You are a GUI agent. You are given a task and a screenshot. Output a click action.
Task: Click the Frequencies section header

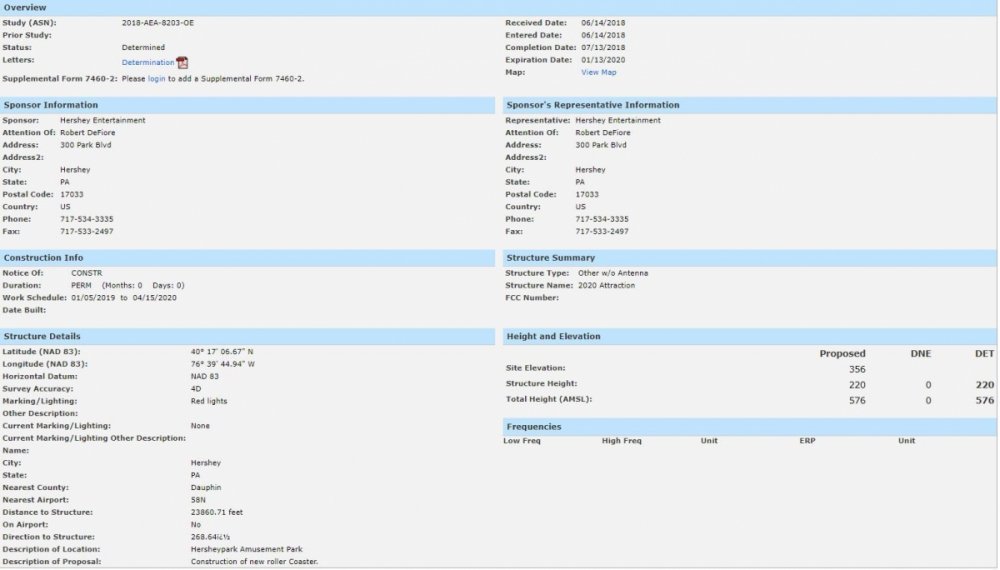(x=533, y=427)
